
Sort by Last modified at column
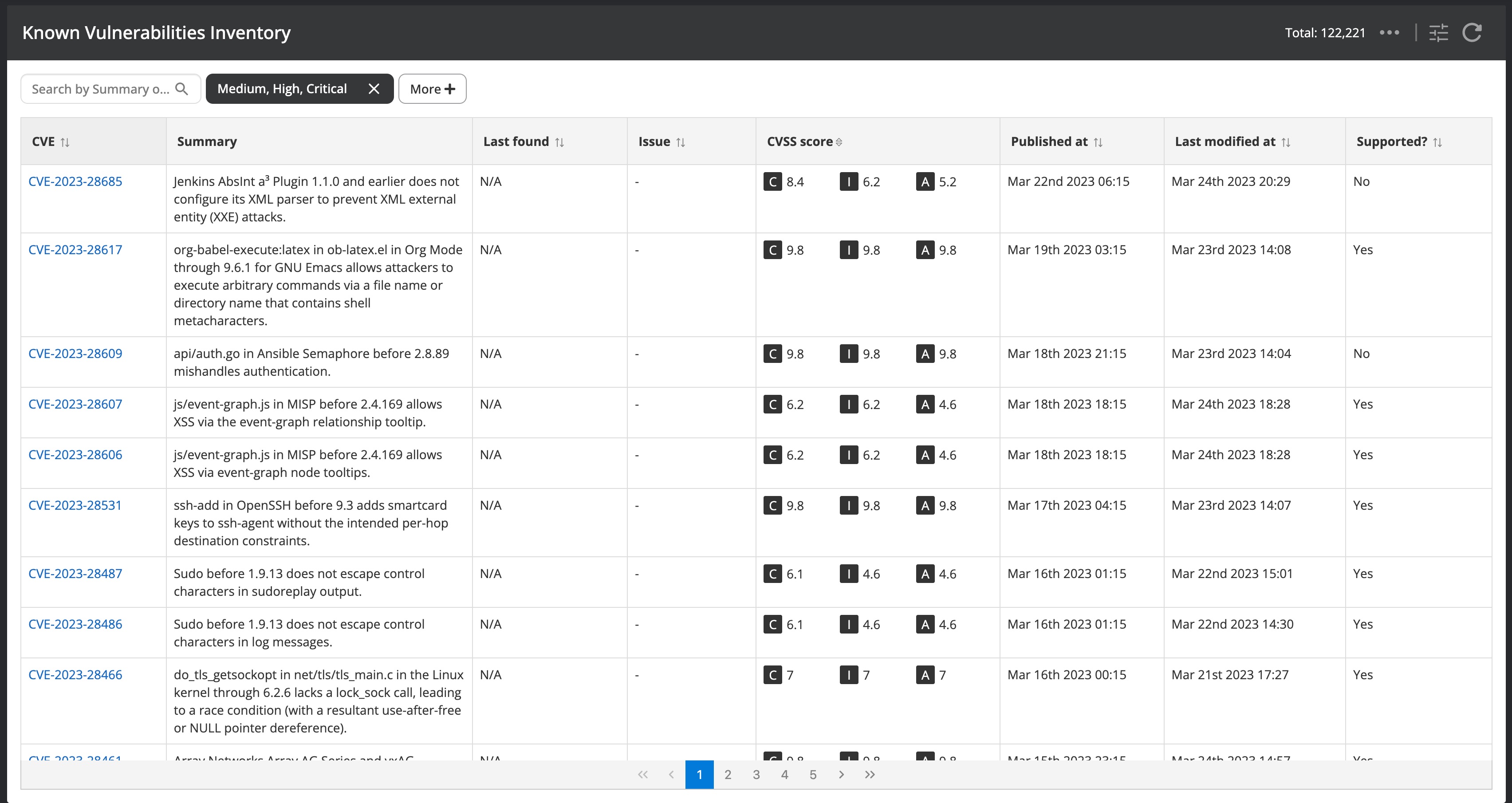pos(1285,142)
